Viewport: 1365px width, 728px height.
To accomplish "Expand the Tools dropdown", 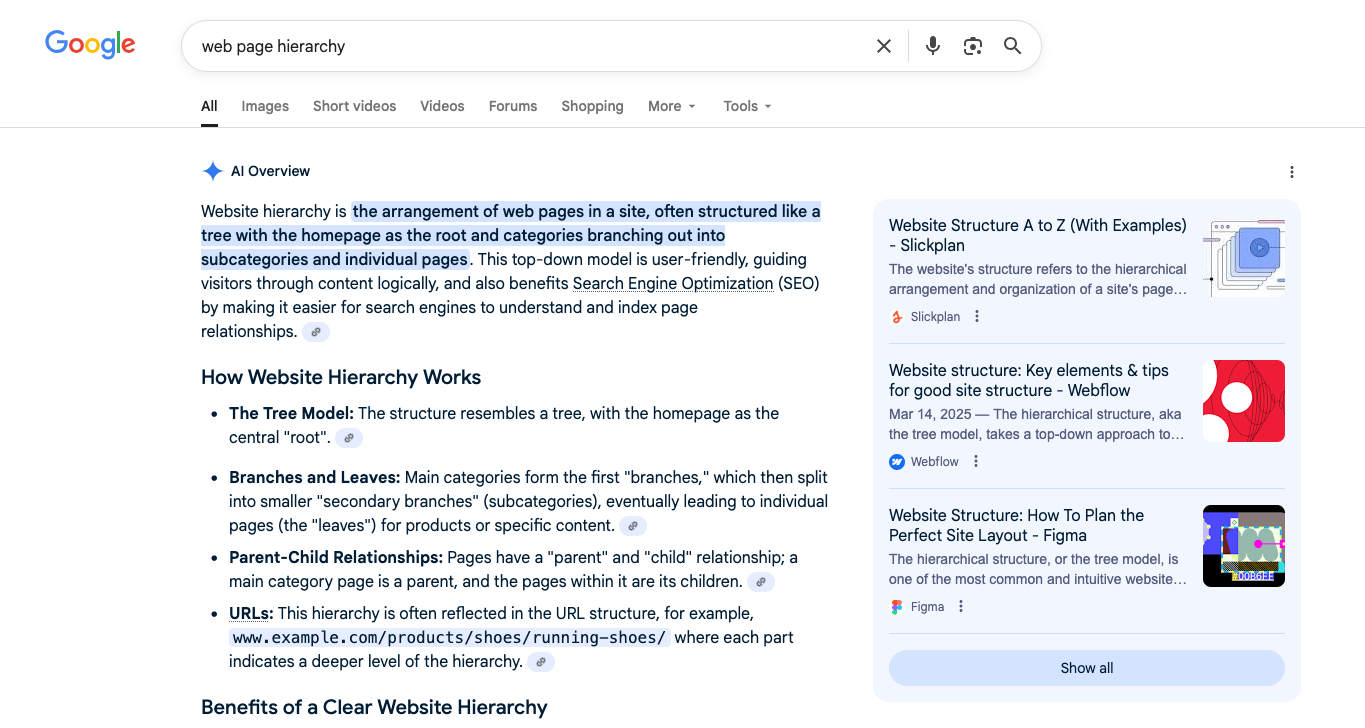I will (x=746, y=106).
